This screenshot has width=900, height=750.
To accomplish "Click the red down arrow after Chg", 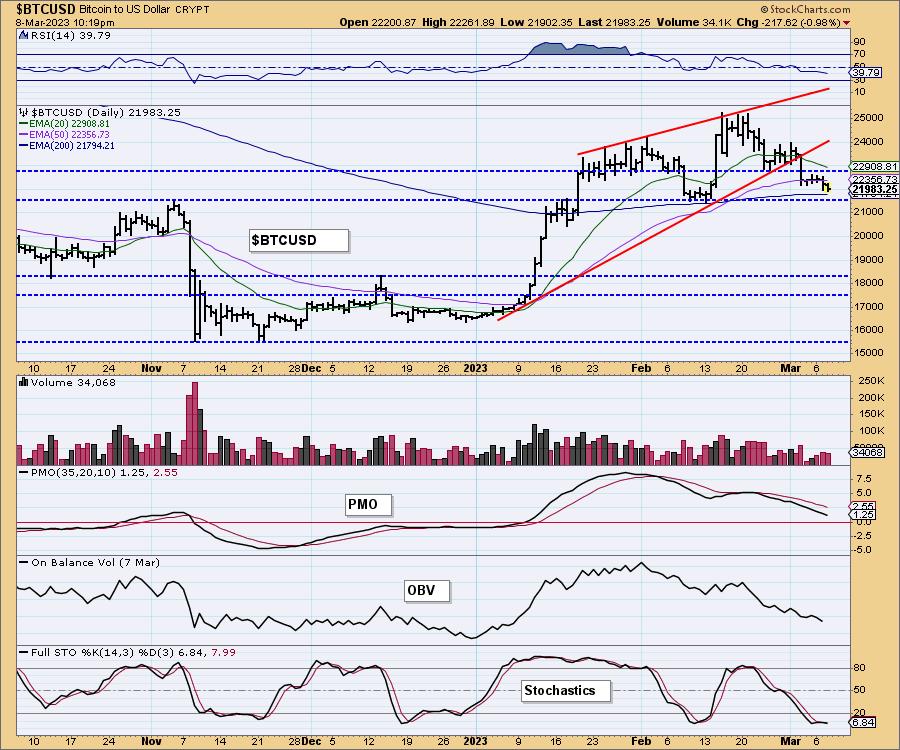I will (847, 23).
